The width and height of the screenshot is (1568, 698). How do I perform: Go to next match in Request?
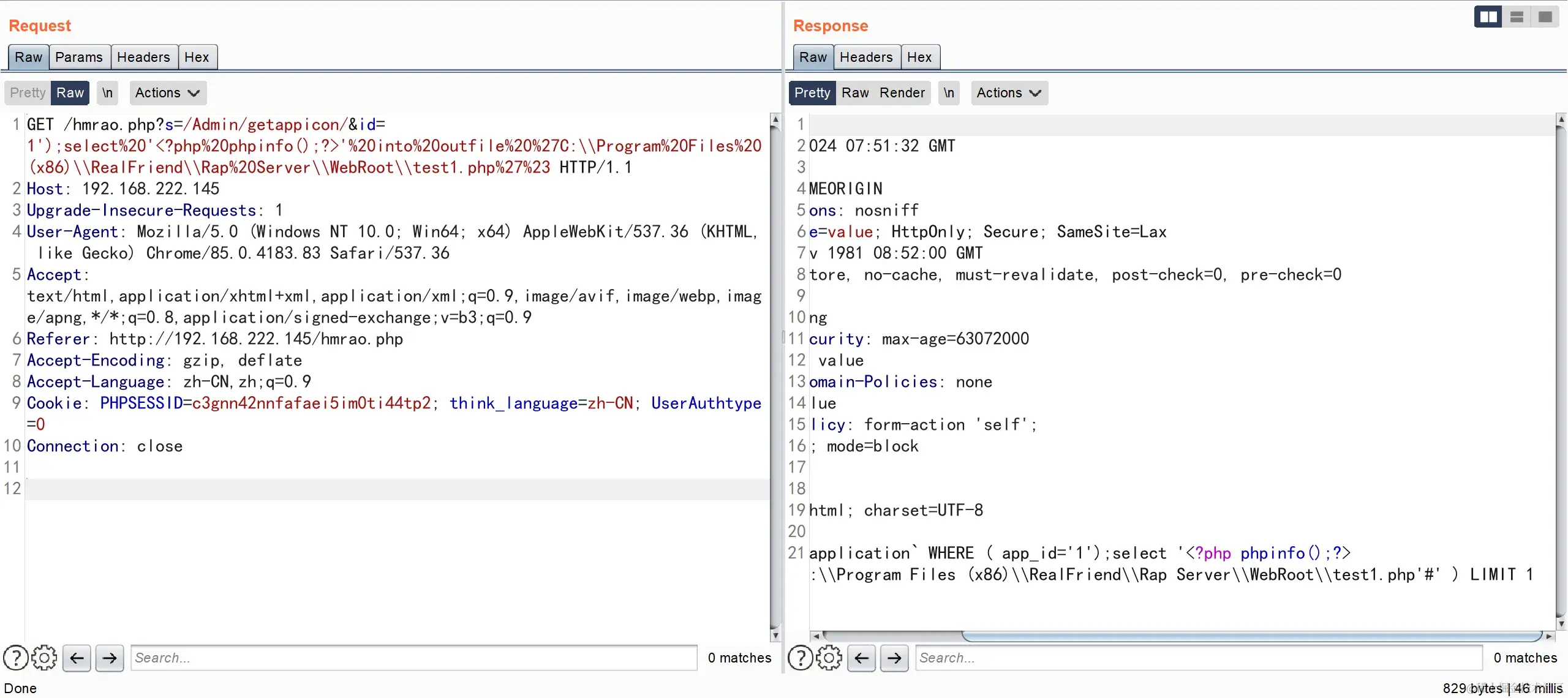[110, 658]
